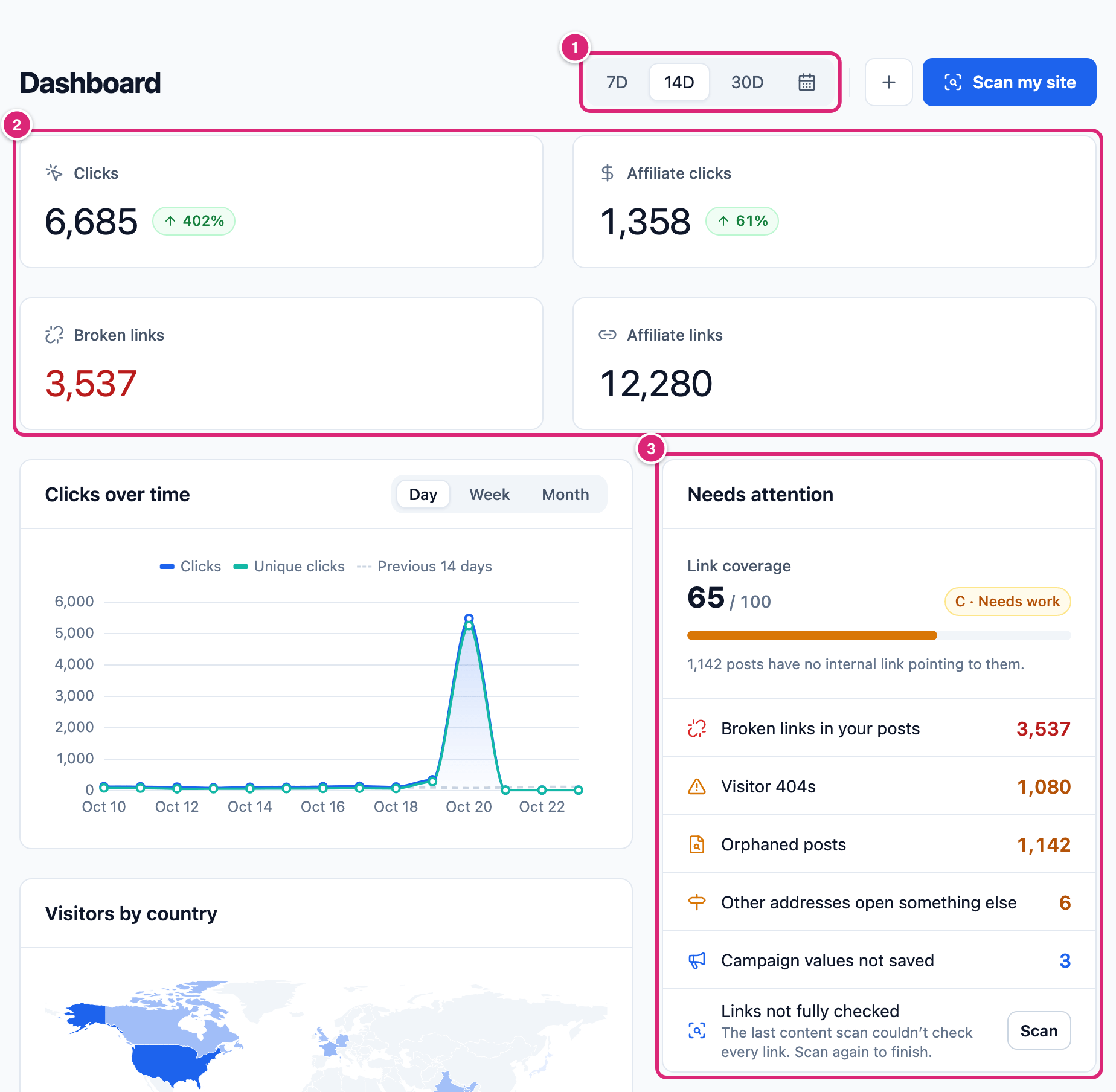Click the 1,142 Orphaned posts count
The height and width of the screenshot is (1092, 1116).
point(1044,844)
